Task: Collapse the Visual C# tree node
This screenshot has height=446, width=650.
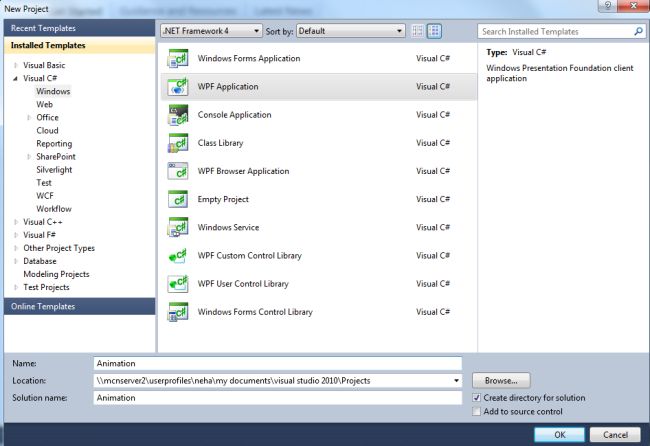Action: 16,78
